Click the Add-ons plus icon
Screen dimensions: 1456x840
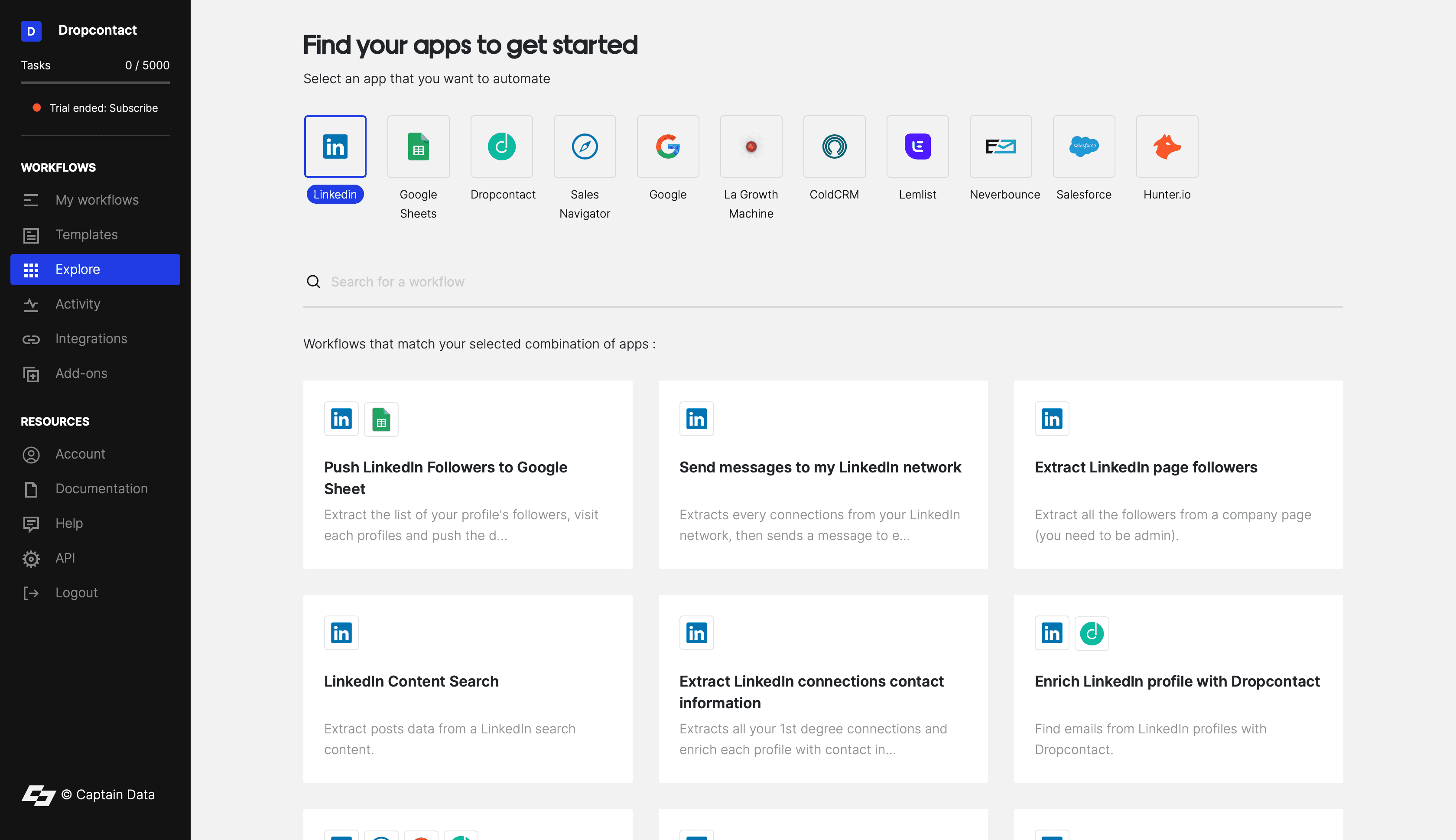click(x=31, y=374)
